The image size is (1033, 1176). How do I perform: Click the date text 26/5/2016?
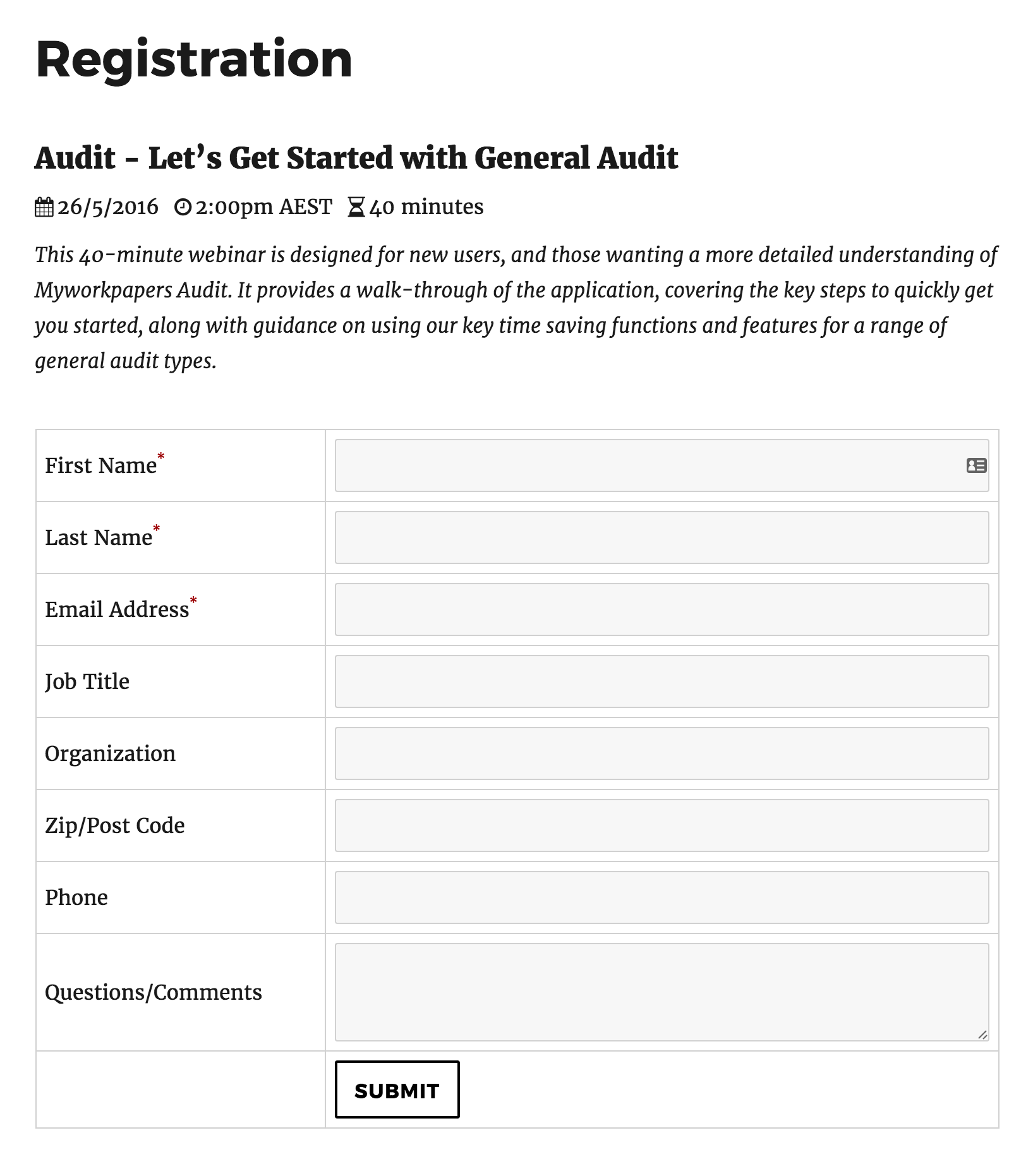[107, 207]
